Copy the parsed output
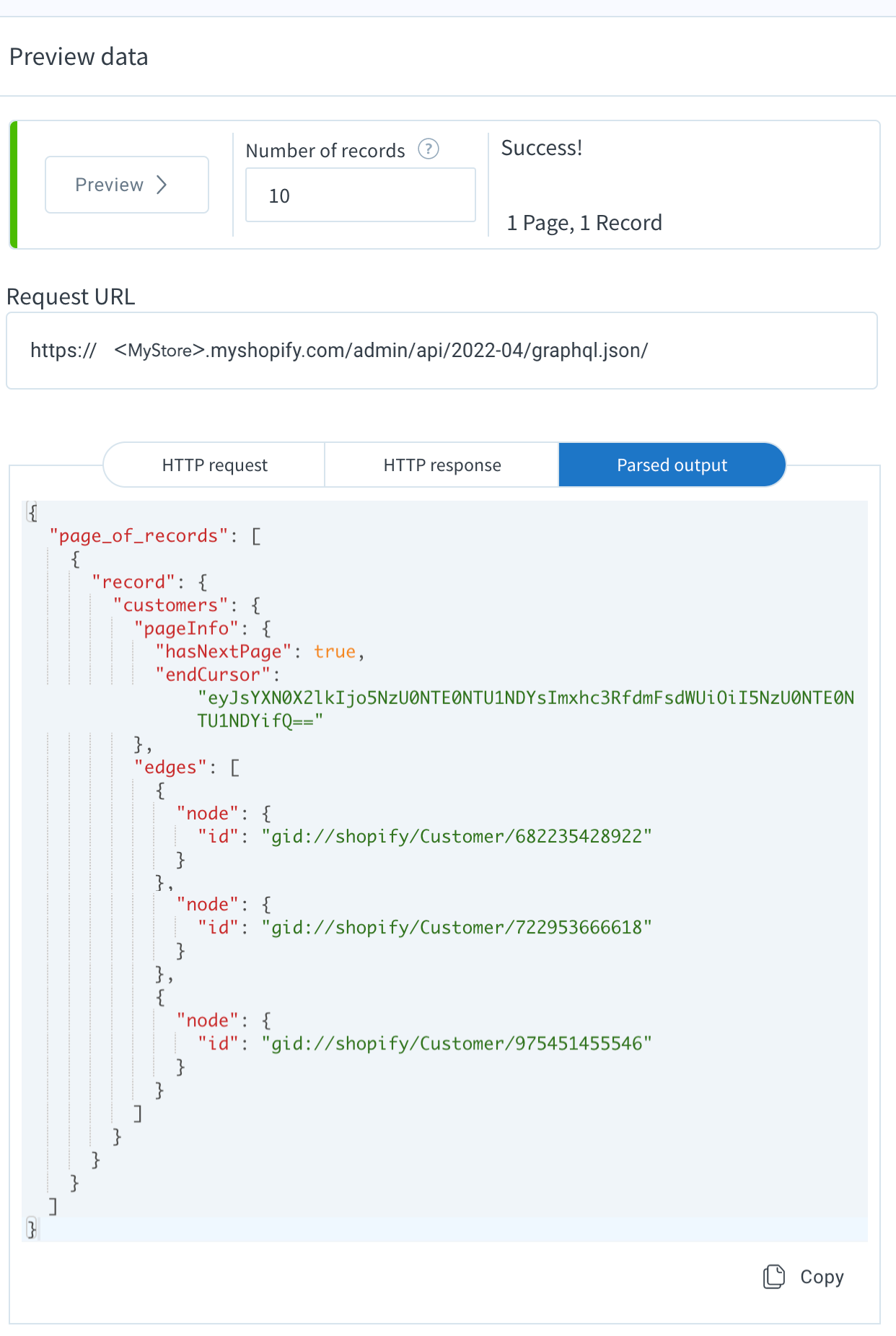 804,1277
